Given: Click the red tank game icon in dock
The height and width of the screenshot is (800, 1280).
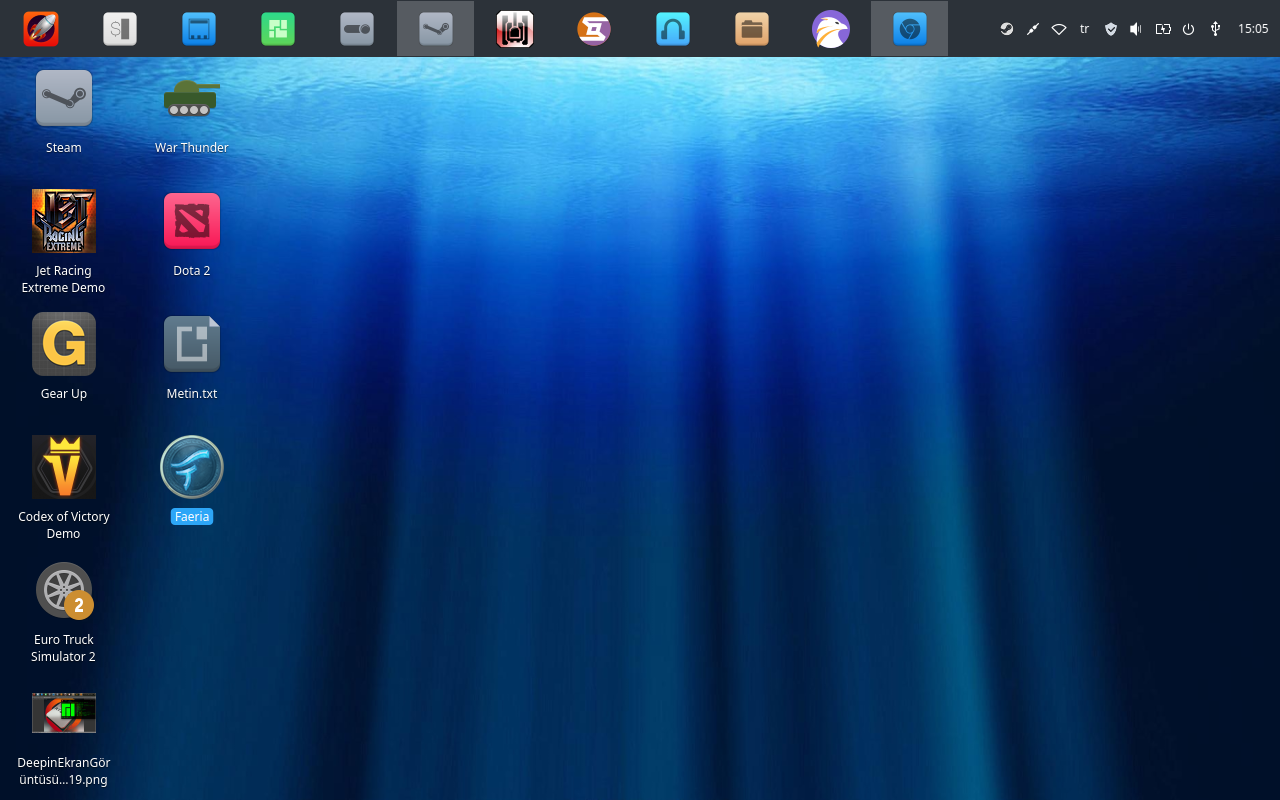Looking at the screenshot, I should pos(515,29).
